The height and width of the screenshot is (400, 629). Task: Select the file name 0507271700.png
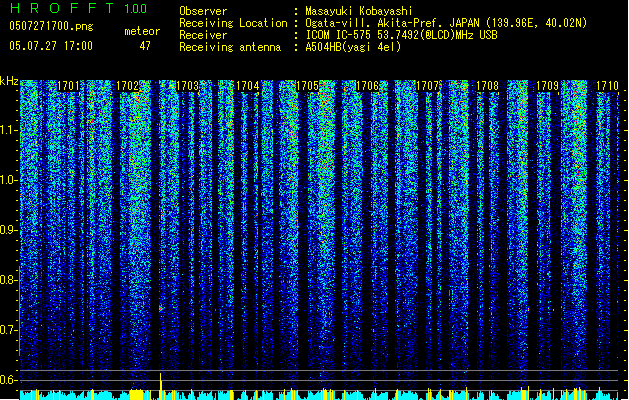coord(51,26)
